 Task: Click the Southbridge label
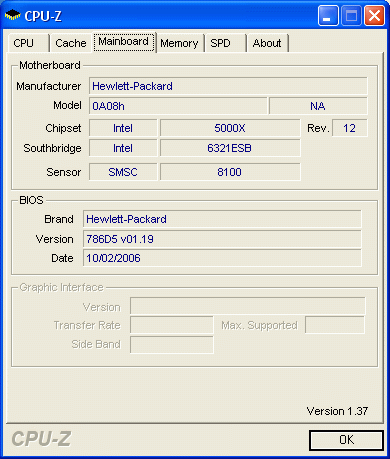(x=52, y=148)
